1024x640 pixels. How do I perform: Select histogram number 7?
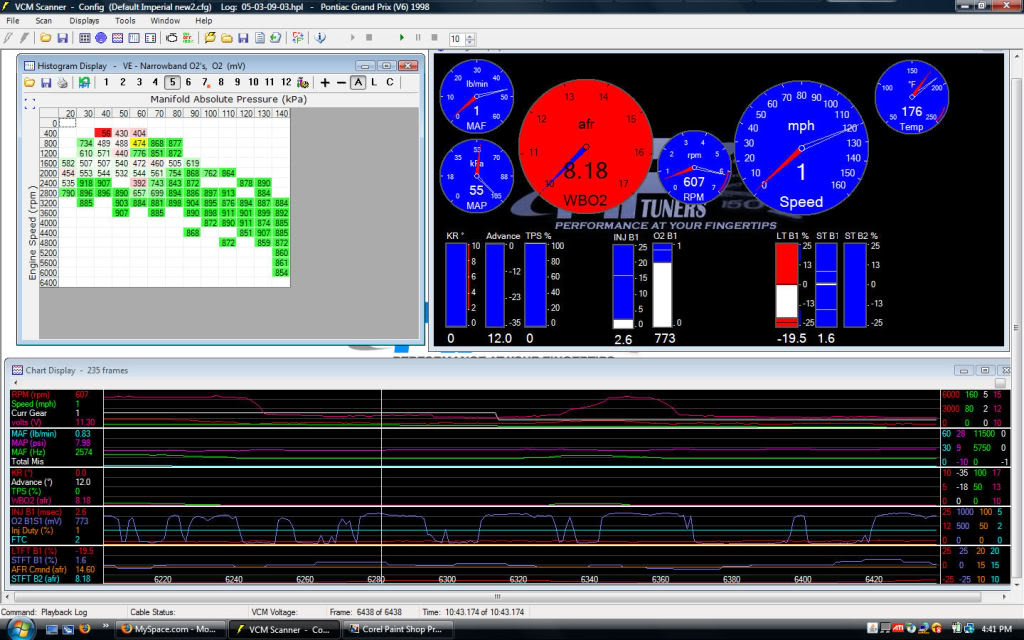204,82
